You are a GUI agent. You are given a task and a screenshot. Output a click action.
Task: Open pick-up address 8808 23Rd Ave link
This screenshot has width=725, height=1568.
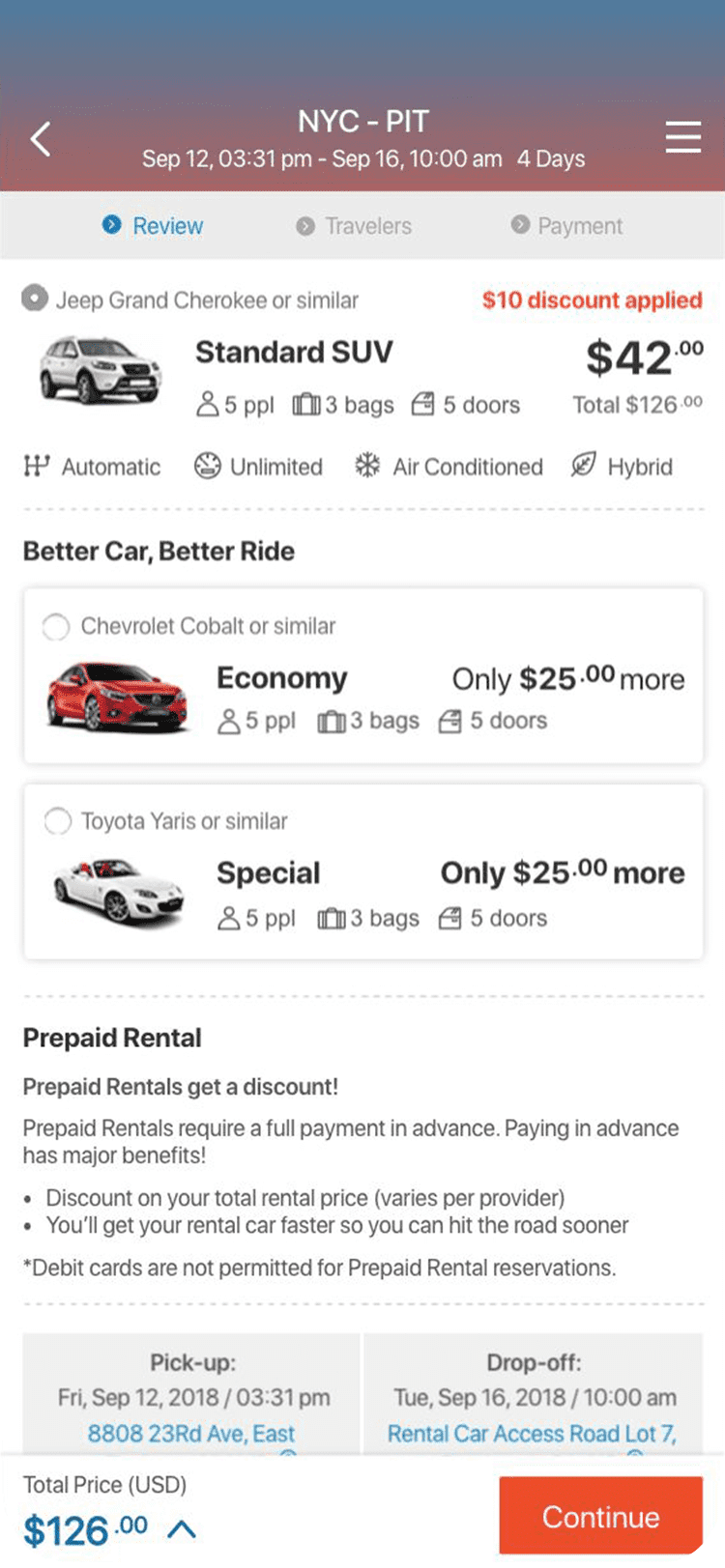(x=191, y=1434)
